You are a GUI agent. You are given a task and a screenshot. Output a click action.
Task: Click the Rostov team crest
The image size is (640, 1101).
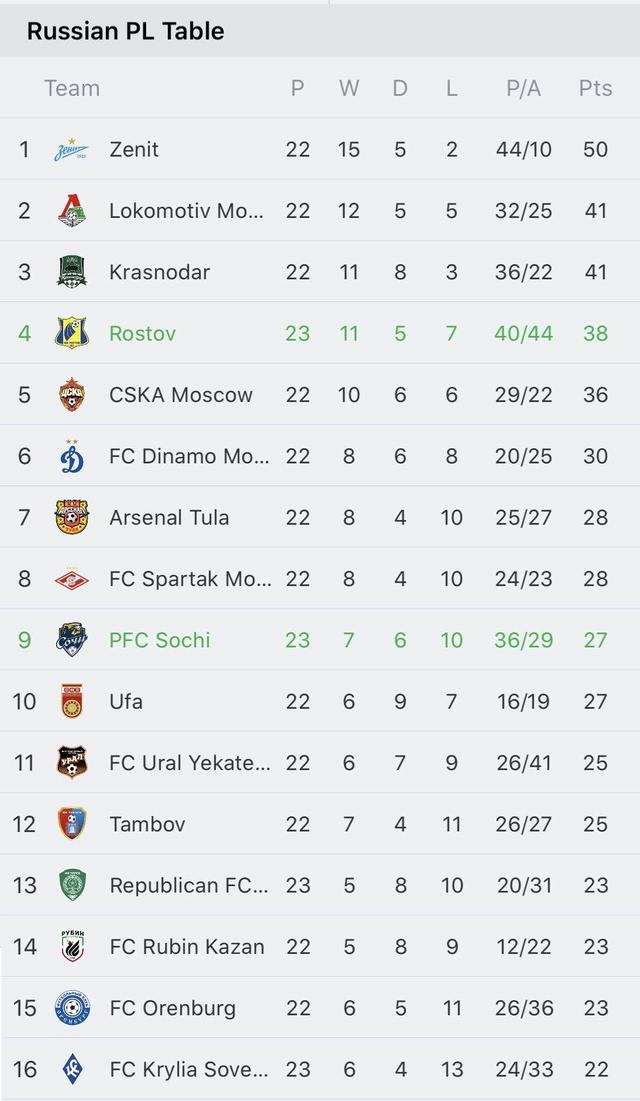pyautogui.click(x=71, y=333)
